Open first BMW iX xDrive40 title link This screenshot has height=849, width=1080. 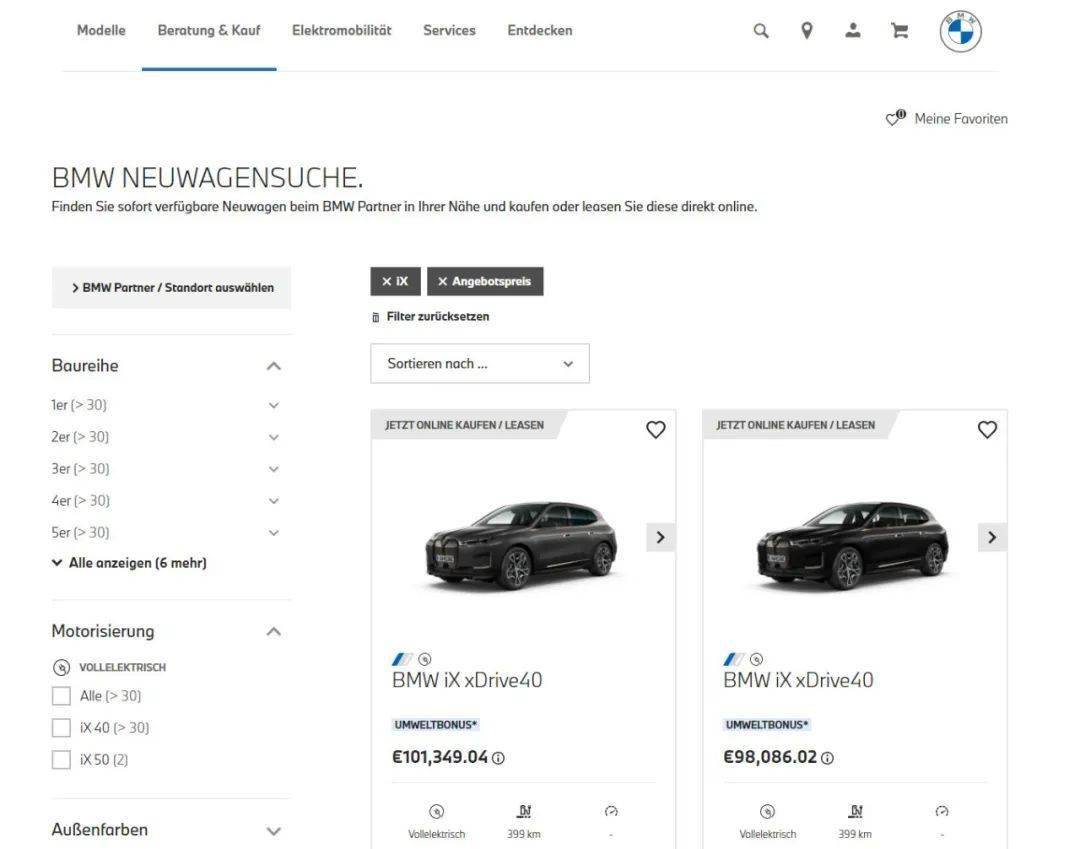pos(467,680)
